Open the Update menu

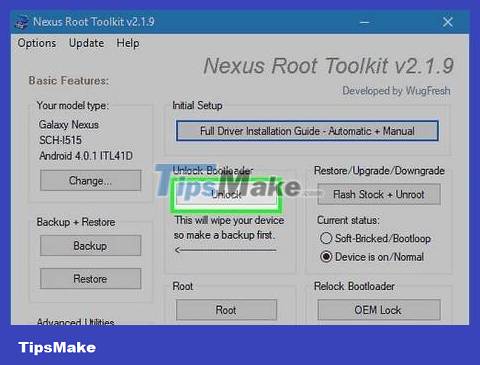(x=86, y=43)
